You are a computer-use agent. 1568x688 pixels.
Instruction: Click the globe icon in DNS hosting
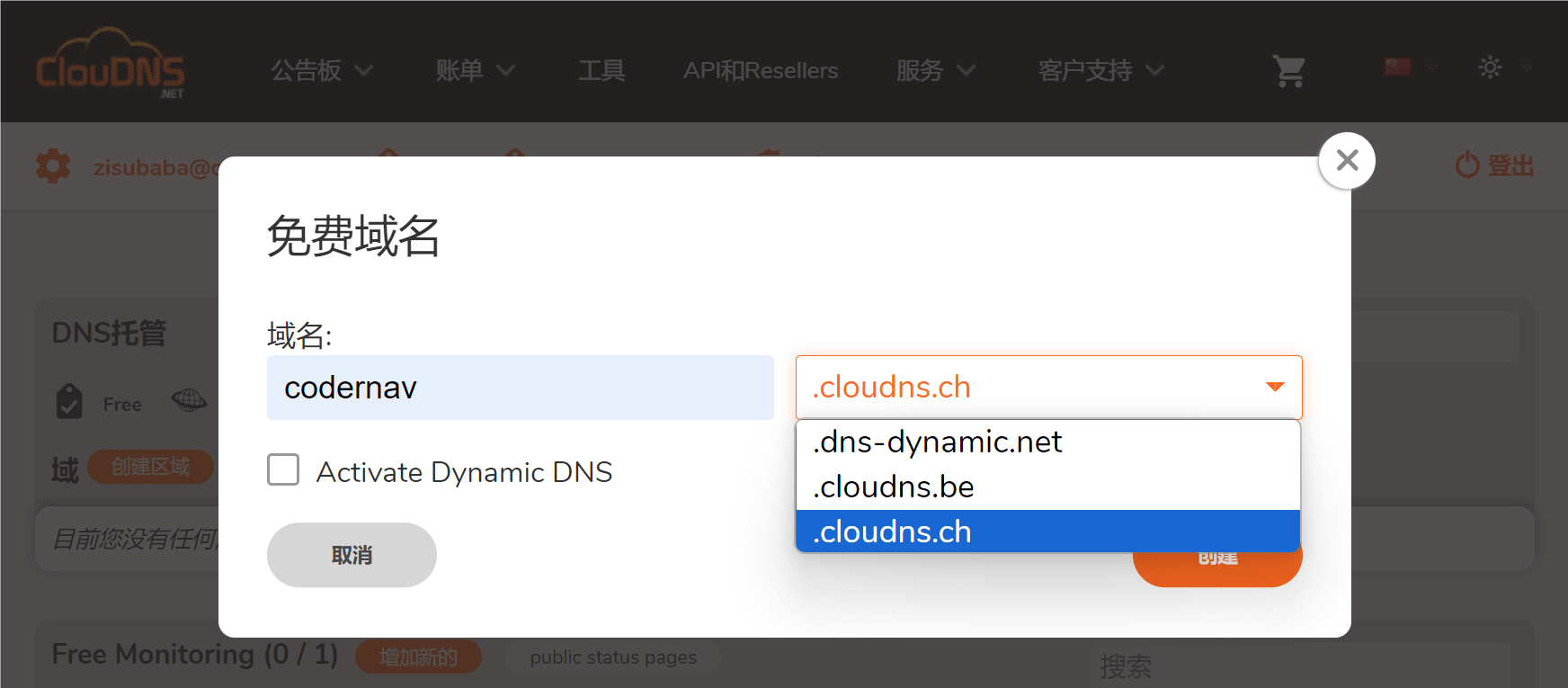tap(189, 400)
